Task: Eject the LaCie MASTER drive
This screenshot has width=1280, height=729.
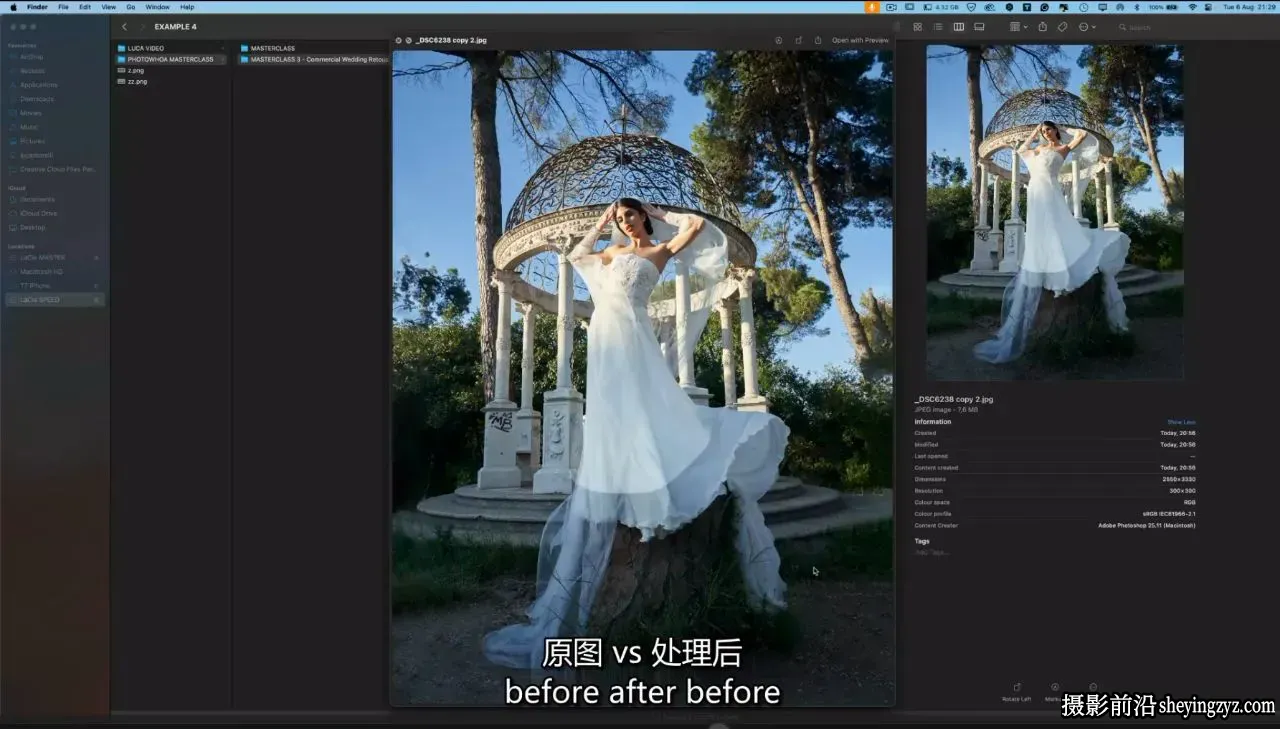Action: [96, 258]
